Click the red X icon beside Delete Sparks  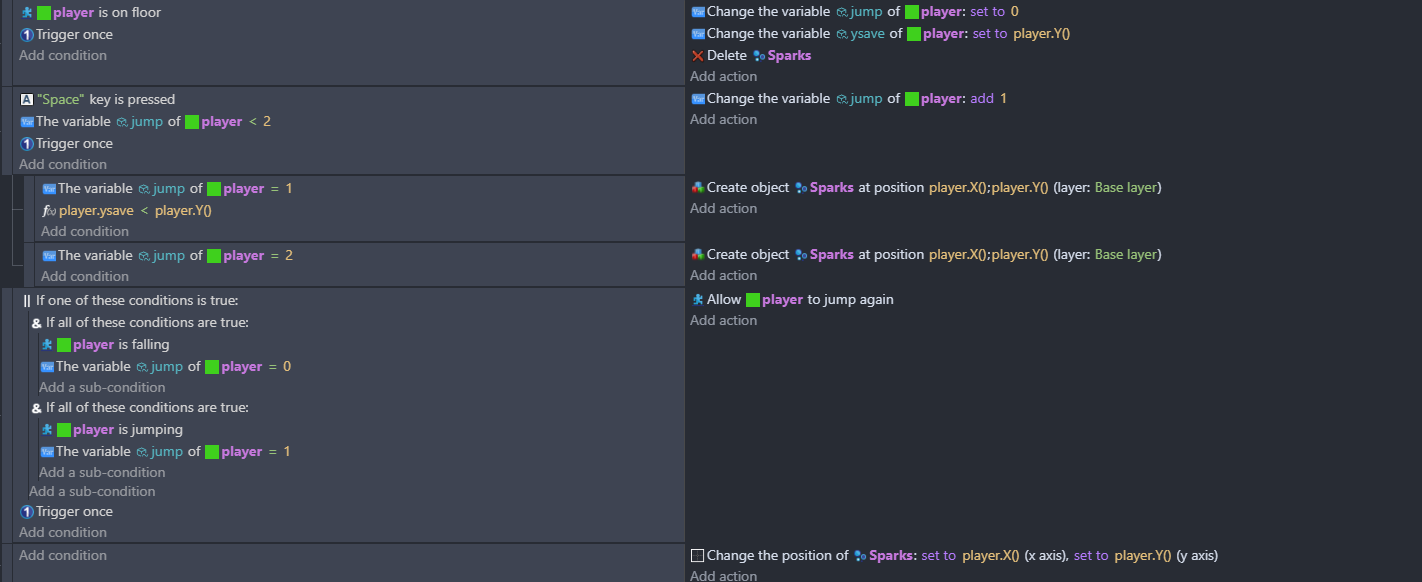click(x=697, y=56)
